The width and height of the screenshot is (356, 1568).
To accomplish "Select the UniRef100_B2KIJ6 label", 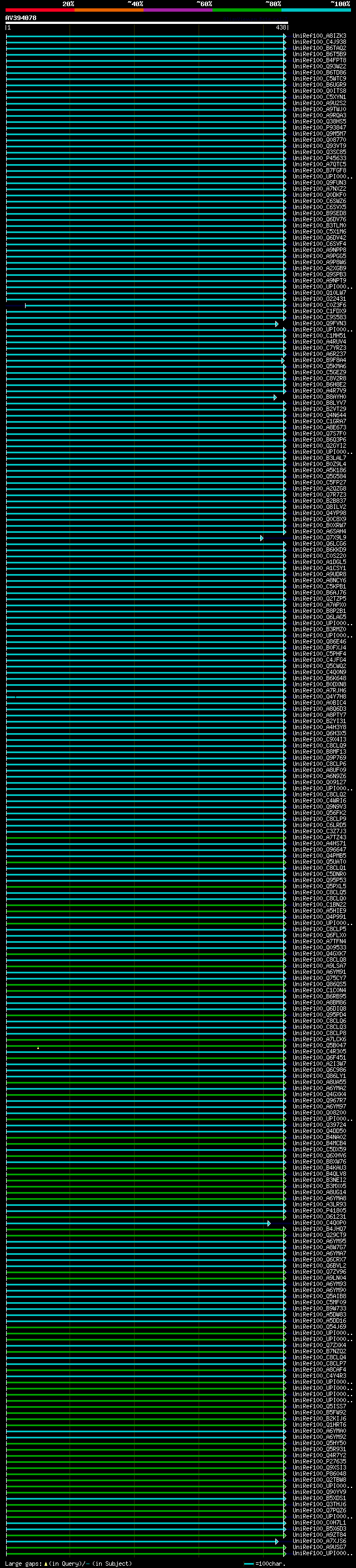I will pos(319,1419).
